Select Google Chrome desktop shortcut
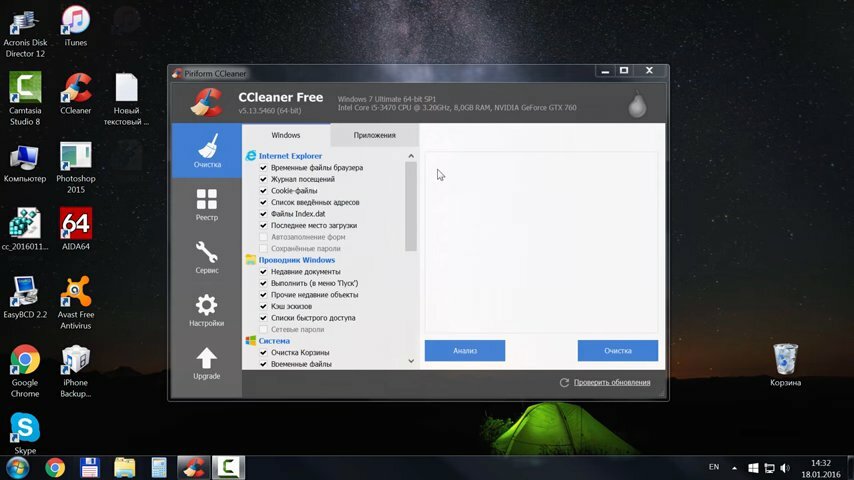Viewport: 854px width, 480px height. point(25,371)
